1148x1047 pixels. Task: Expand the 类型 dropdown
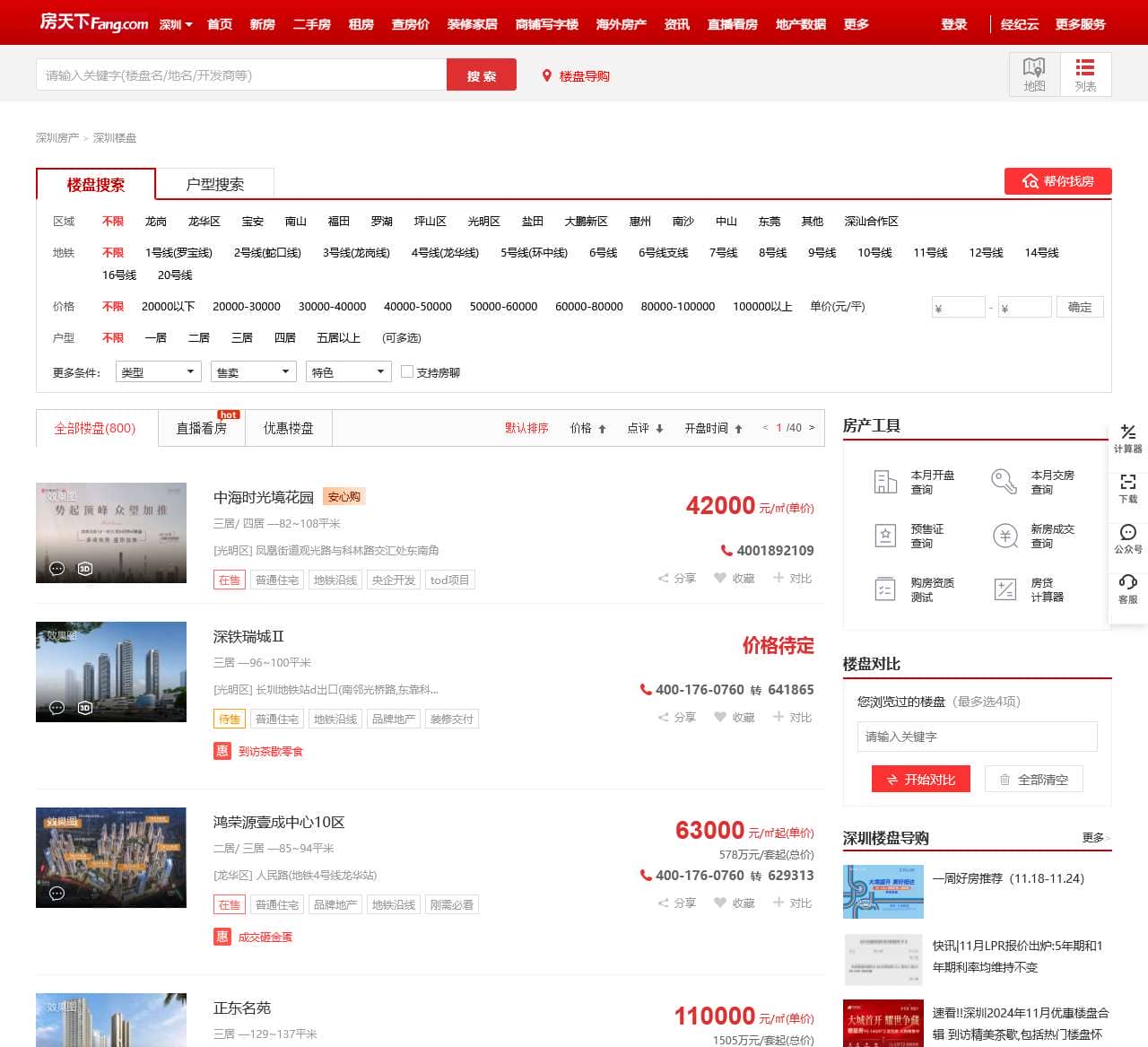[x=159, y=371]
